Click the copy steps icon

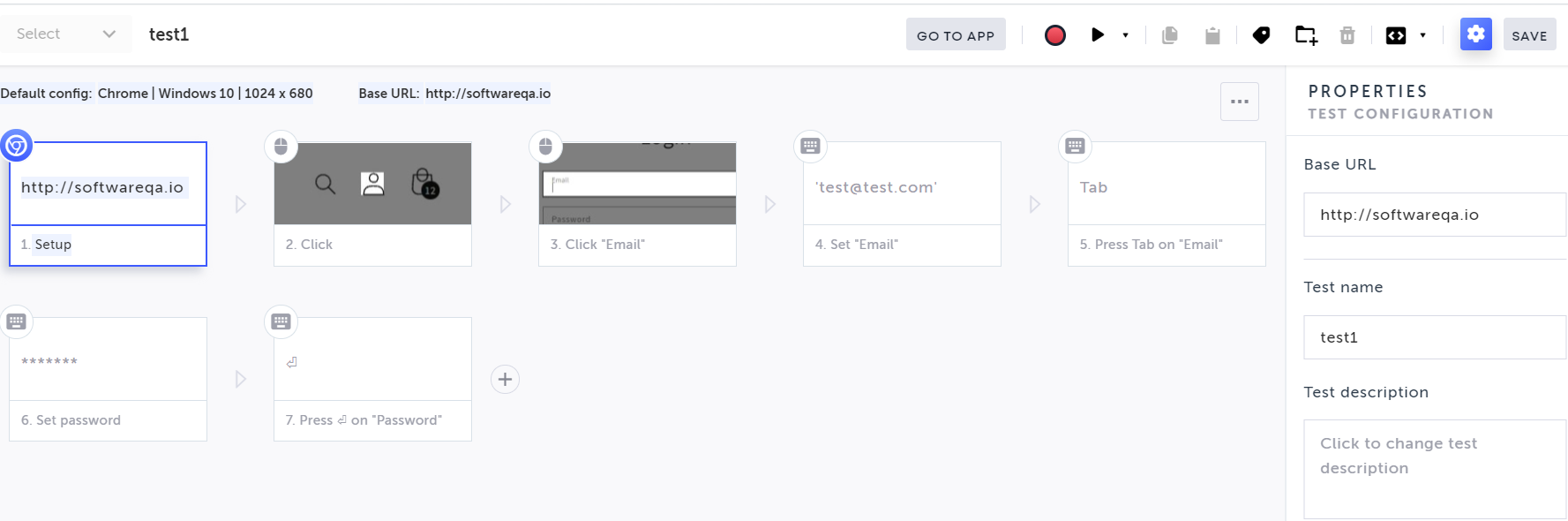tap(1170, 35)
